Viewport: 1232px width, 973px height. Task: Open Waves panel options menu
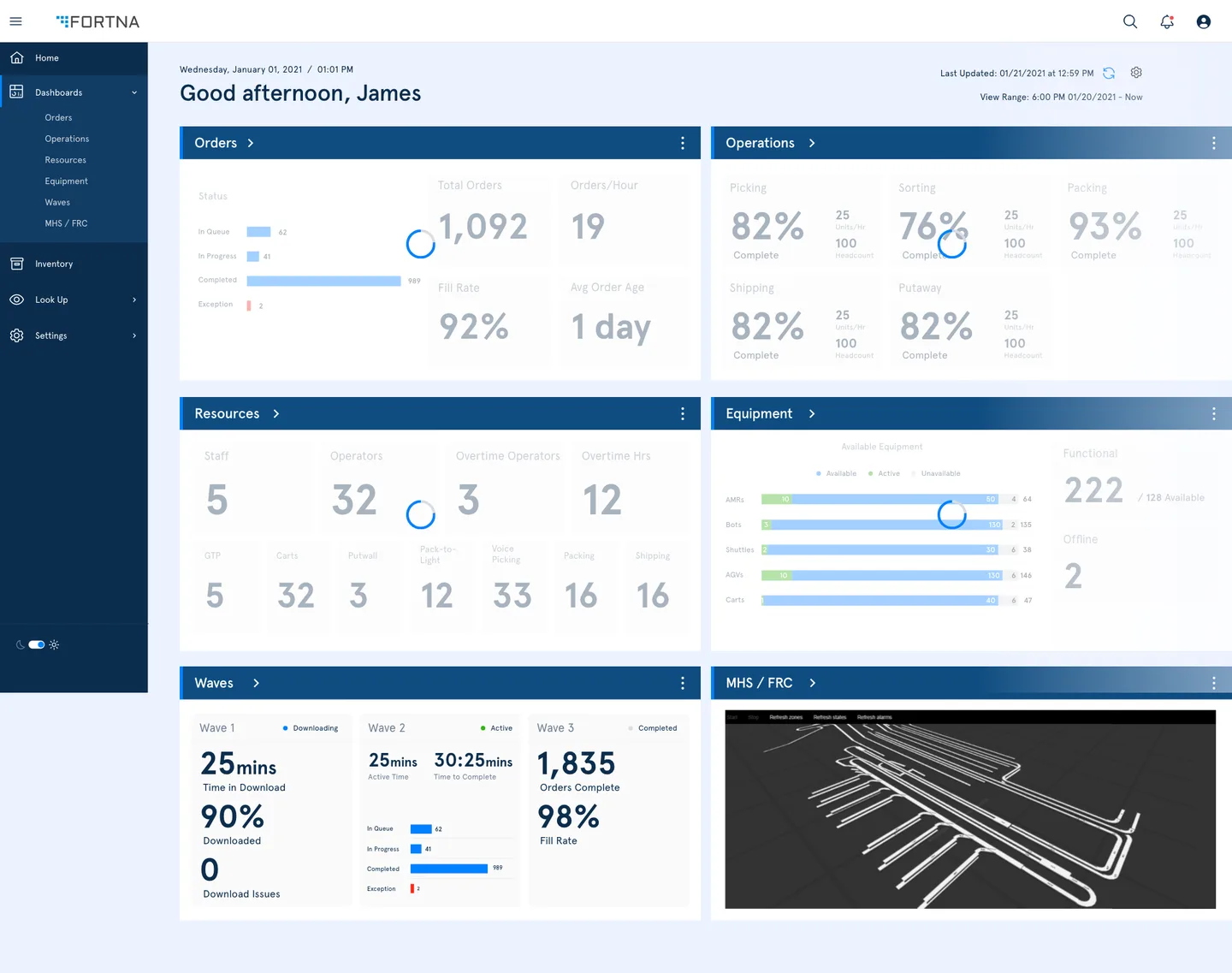point(682,683)
